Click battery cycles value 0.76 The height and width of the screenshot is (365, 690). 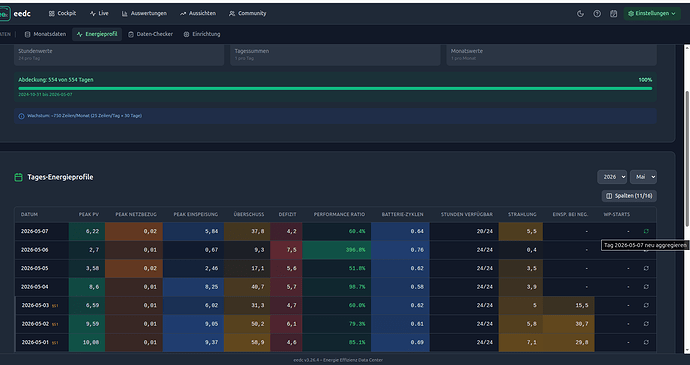coord(417,250)
